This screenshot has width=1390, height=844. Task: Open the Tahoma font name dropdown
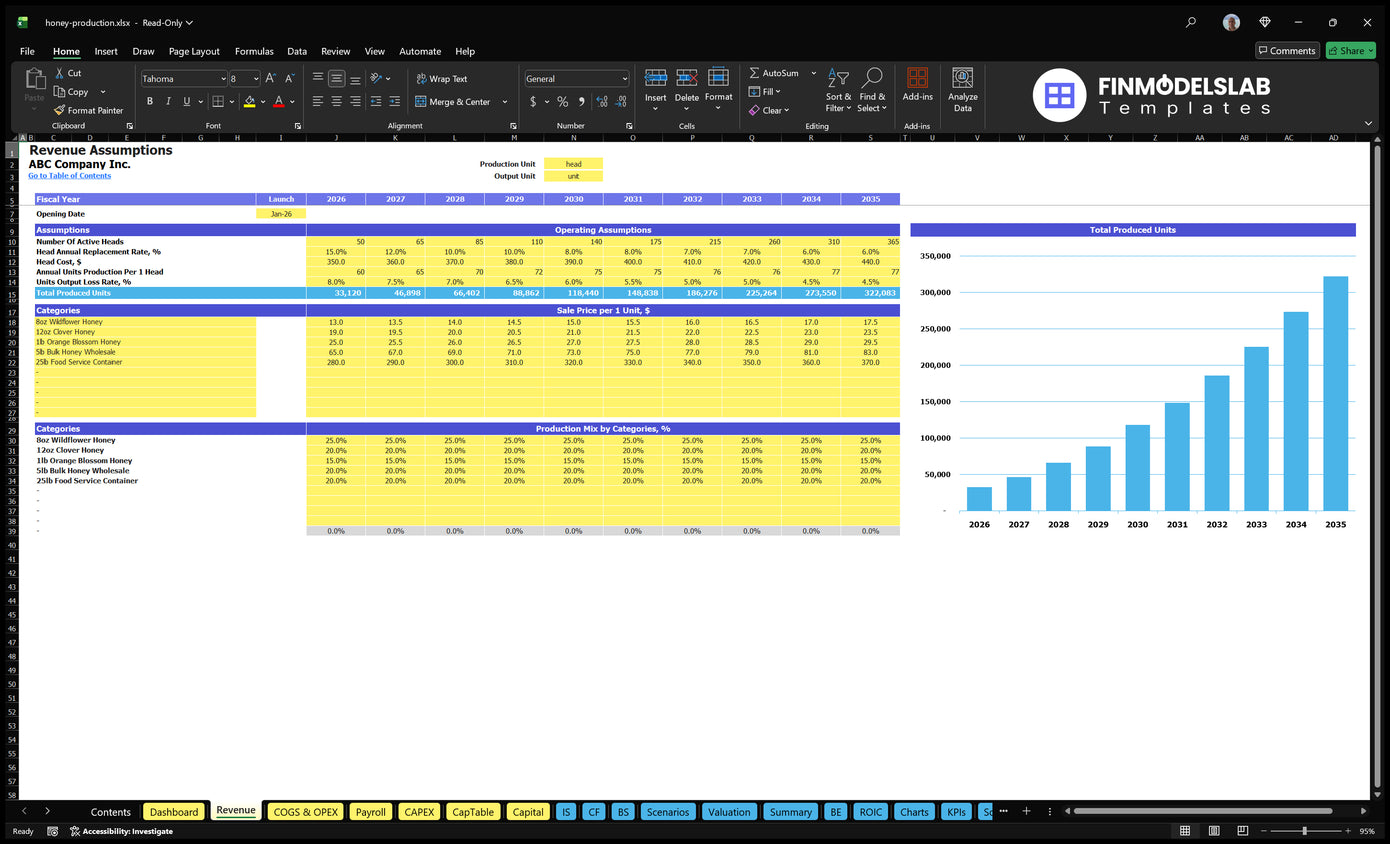pyautogui.click(x=222, y=78)
